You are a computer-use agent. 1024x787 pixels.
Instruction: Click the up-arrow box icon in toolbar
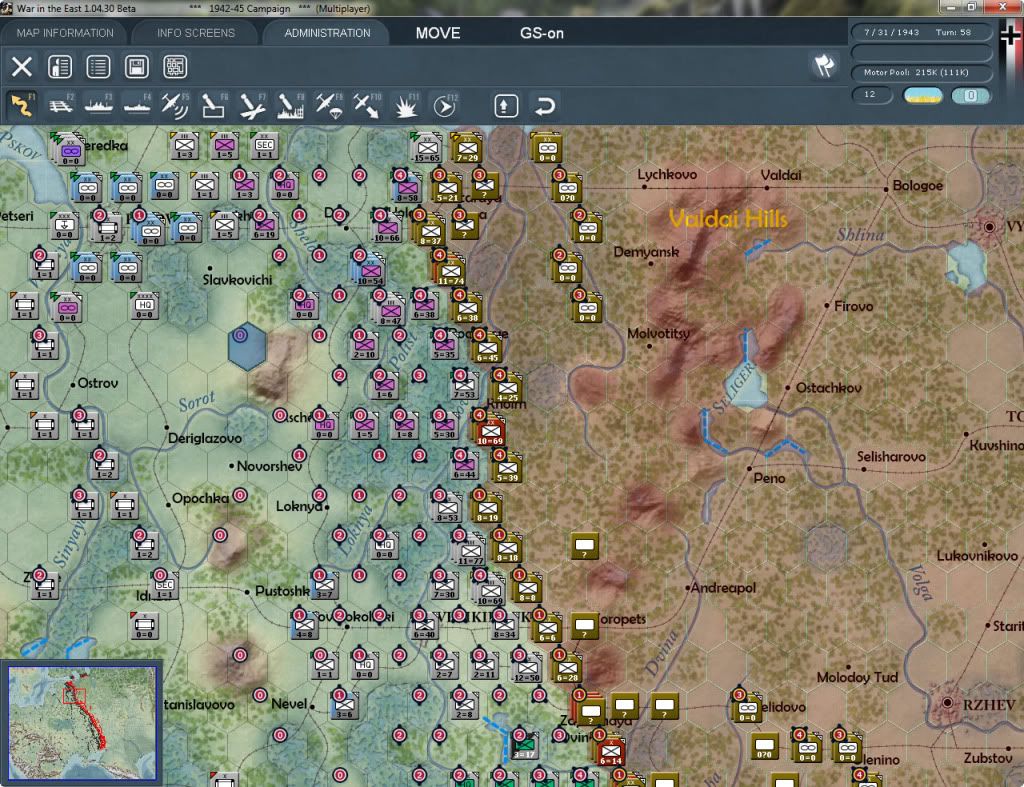506,106
